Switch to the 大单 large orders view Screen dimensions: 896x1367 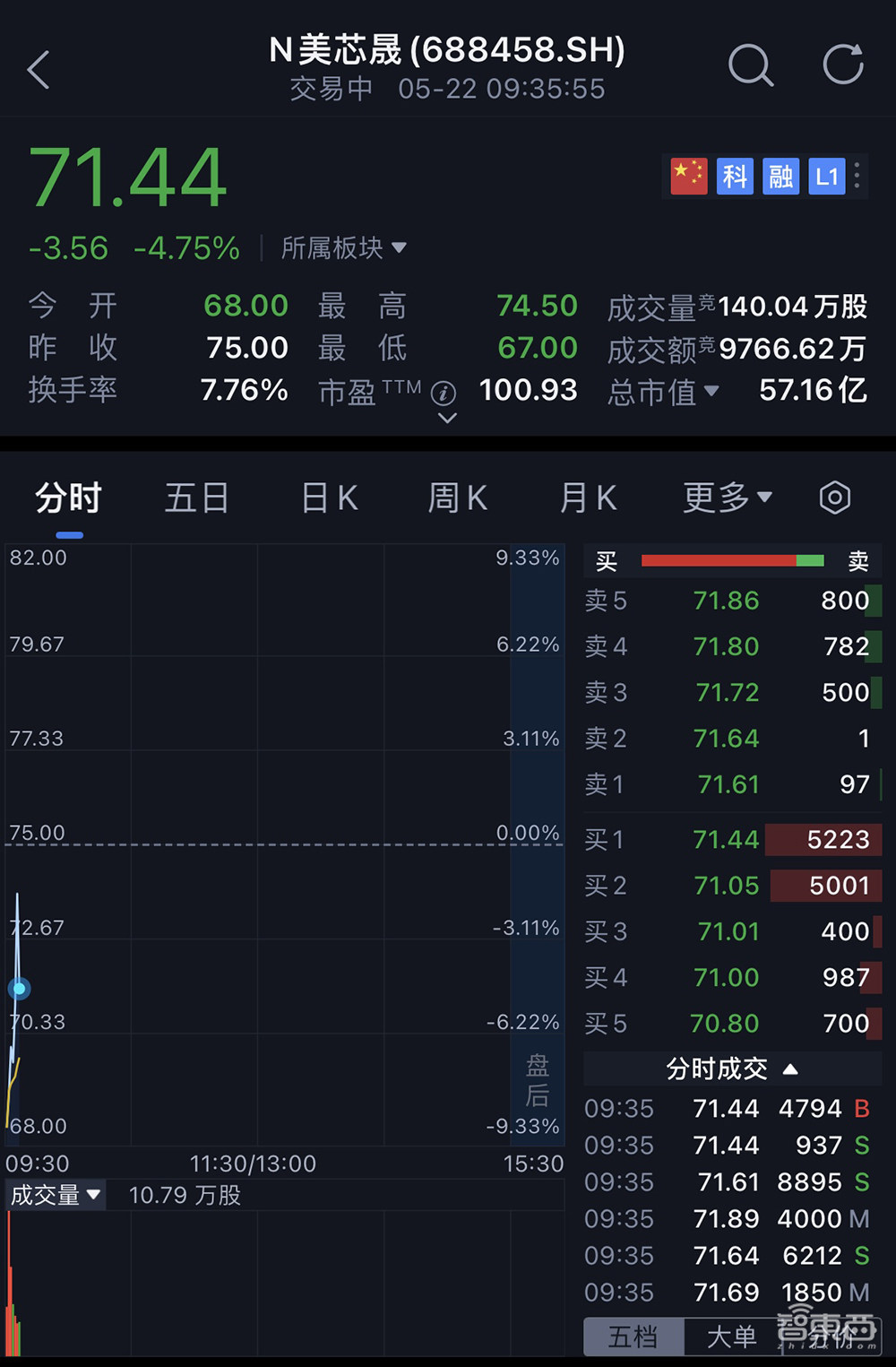(731, 1336)
